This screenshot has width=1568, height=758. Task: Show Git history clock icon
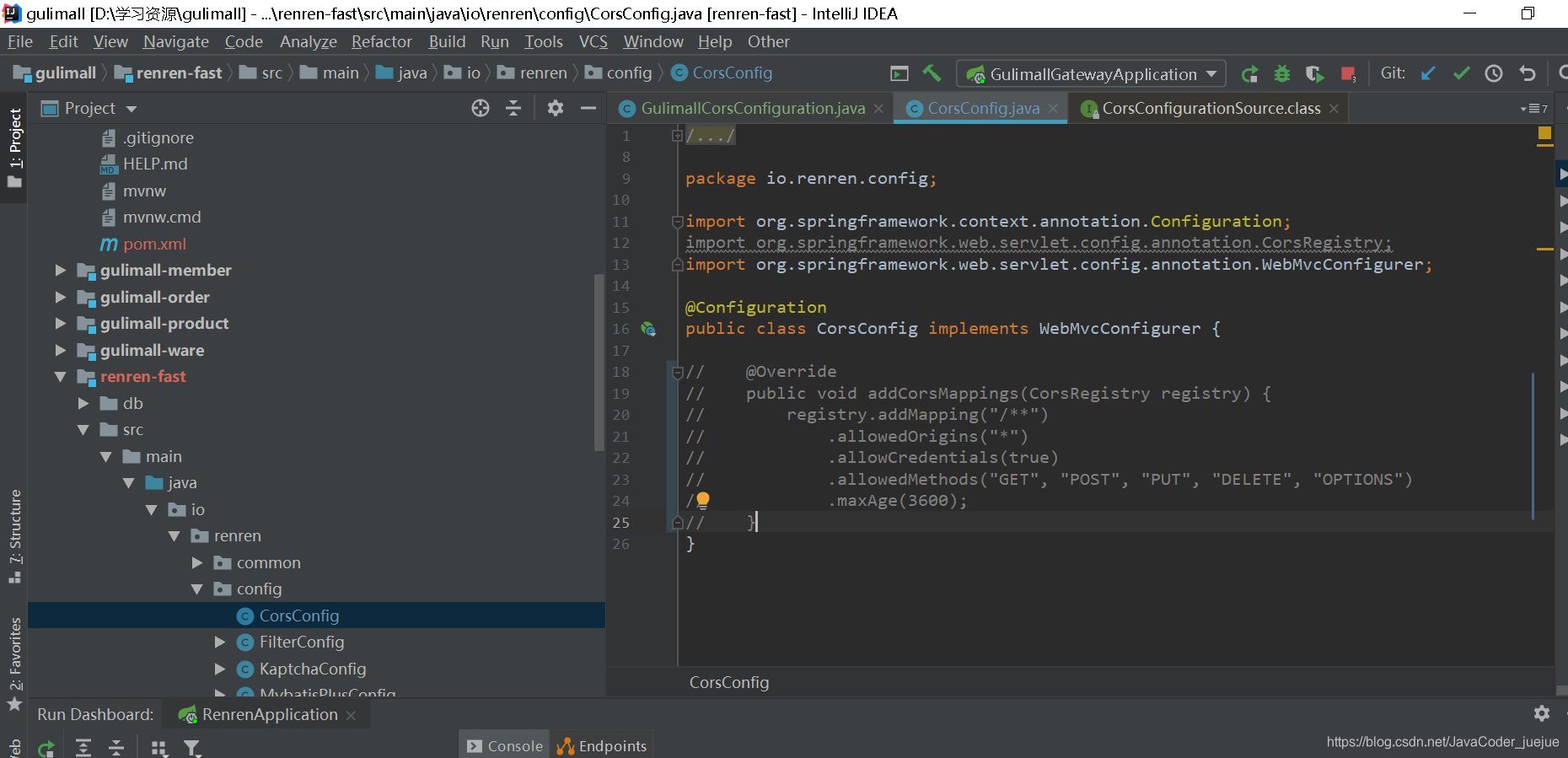tap(1494, 73)
